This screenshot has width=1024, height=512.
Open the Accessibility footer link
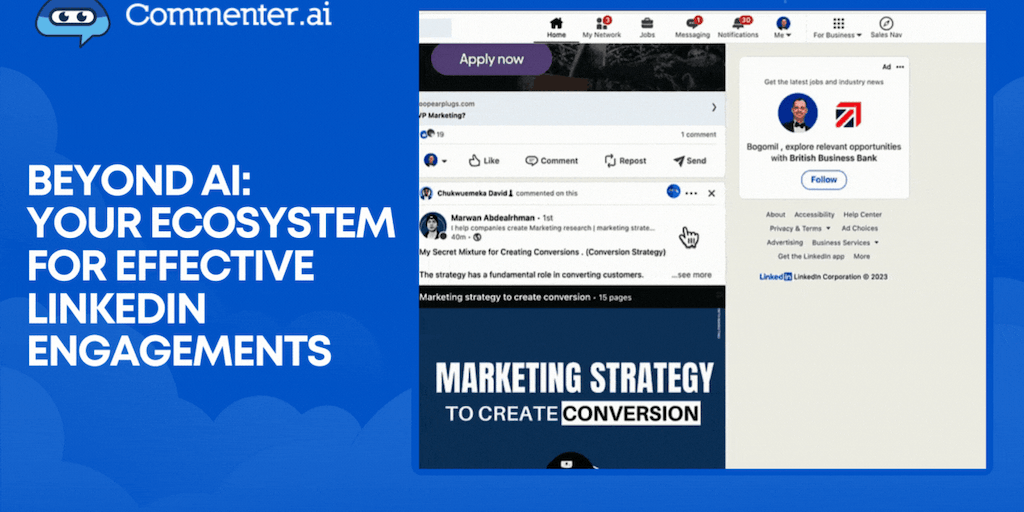(814, 214)
